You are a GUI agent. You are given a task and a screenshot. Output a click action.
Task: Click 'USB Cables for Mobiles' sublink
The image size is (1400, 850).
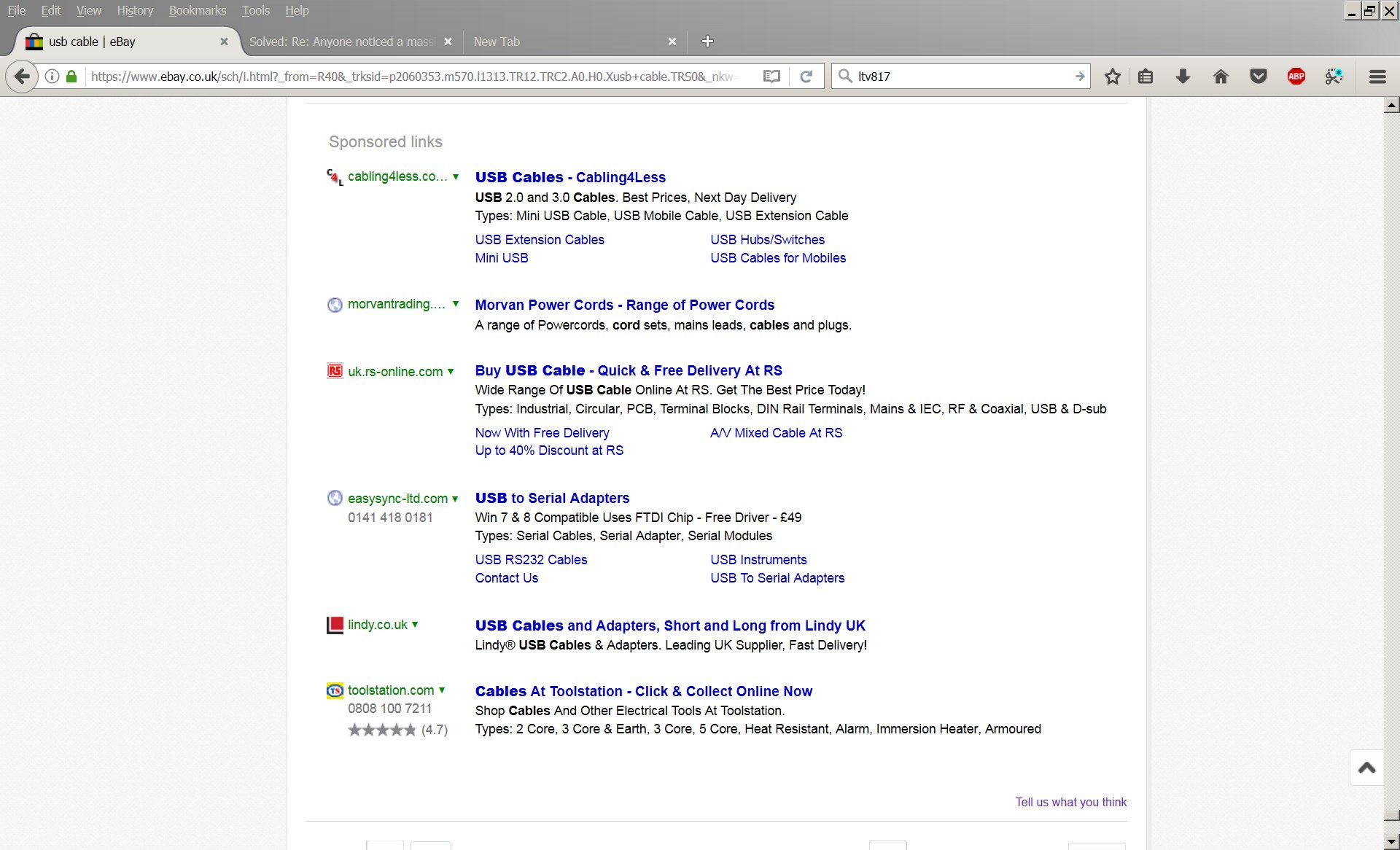pyautogui.click(x=778, y=258)
